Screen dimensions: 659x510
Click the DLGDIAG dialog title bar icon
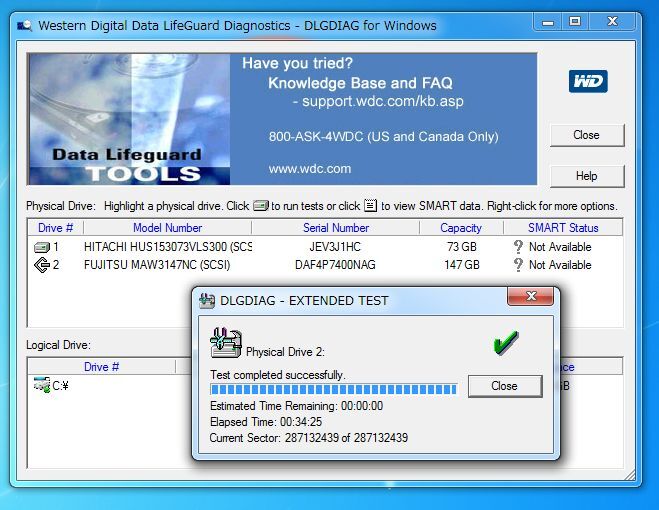208,300
